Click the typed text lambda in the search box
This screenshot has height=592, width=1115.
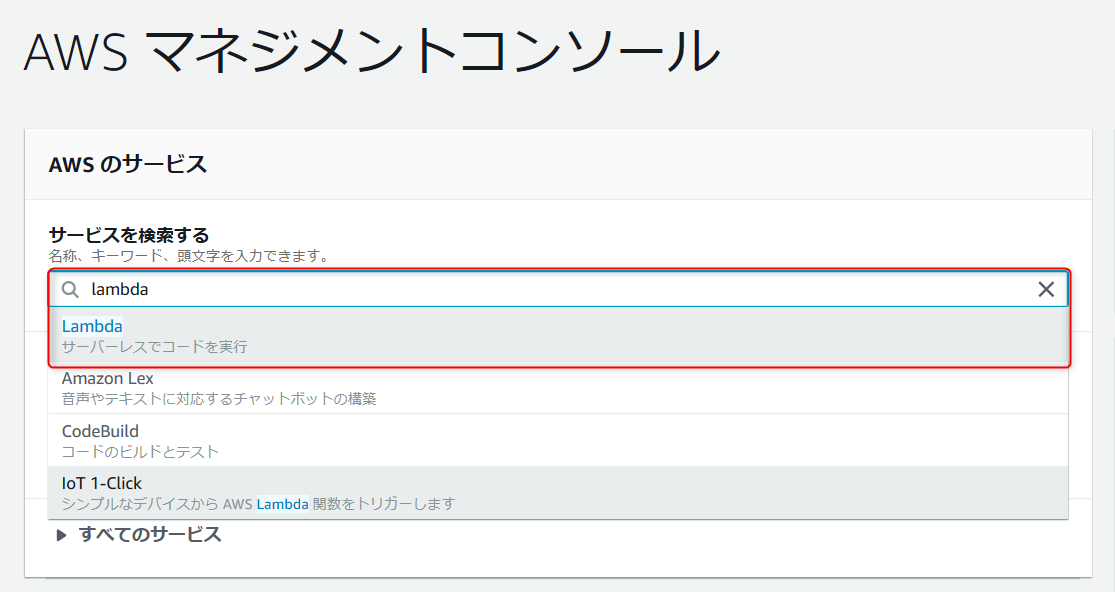pyautogui.click(x=120, y=290)
